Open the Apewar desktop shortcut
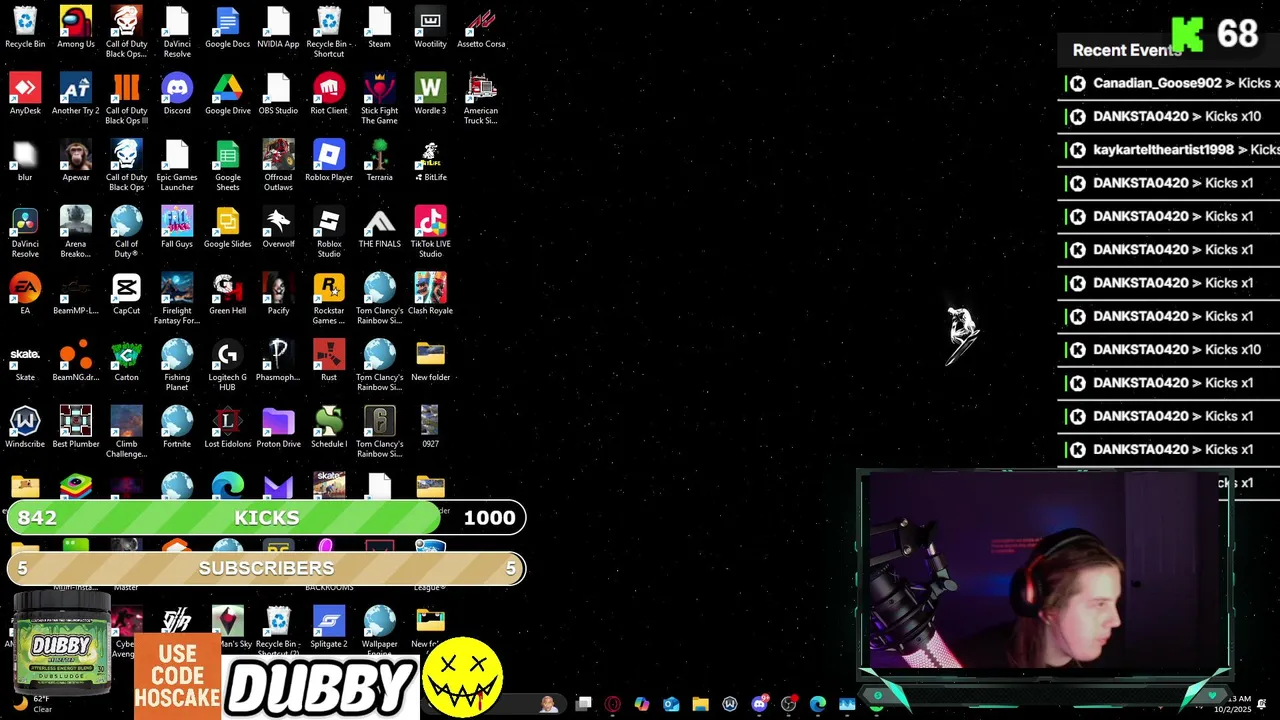 point(76,160)
